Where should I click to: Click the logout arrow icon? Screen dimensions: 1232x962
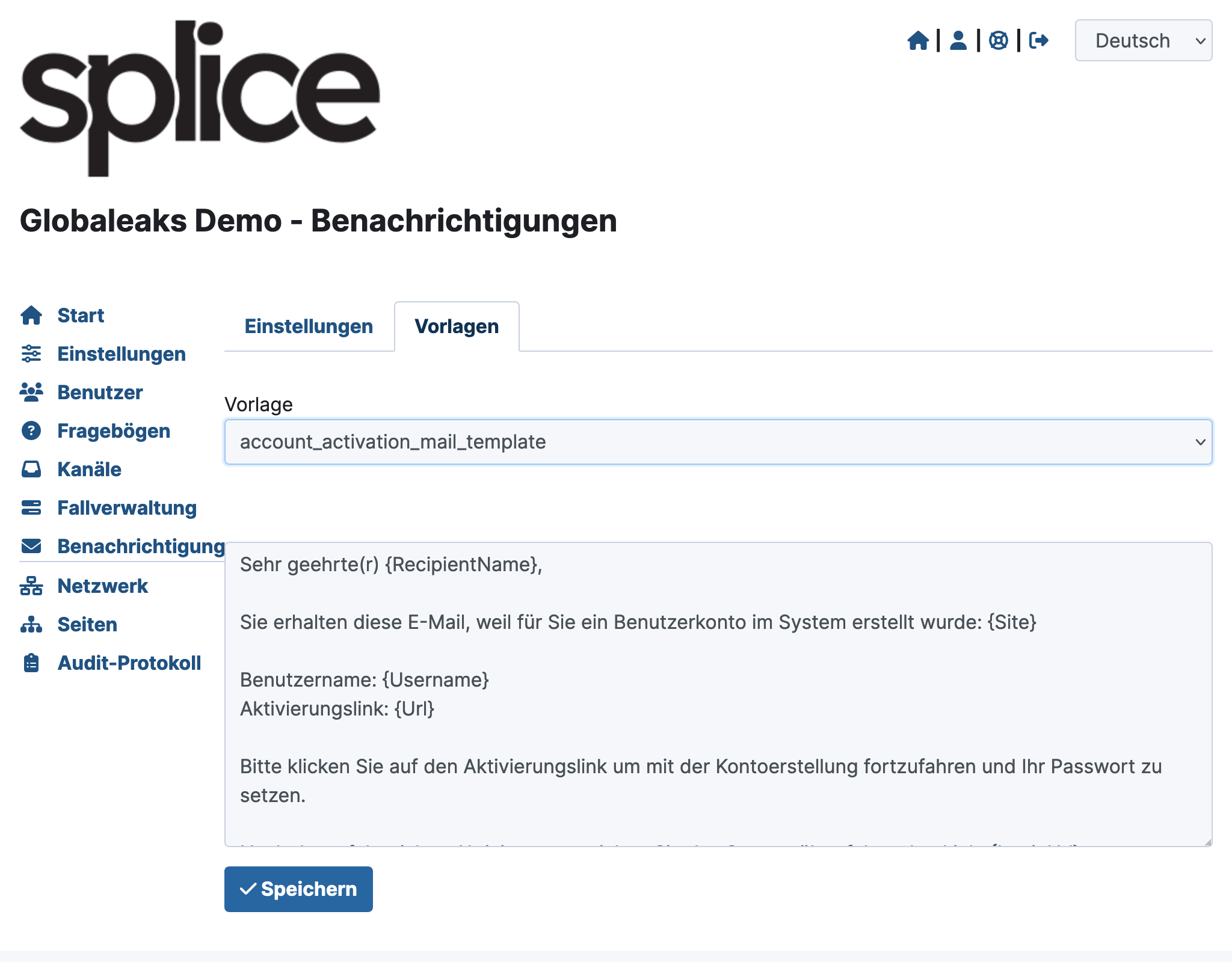[x=1039, y=41]
